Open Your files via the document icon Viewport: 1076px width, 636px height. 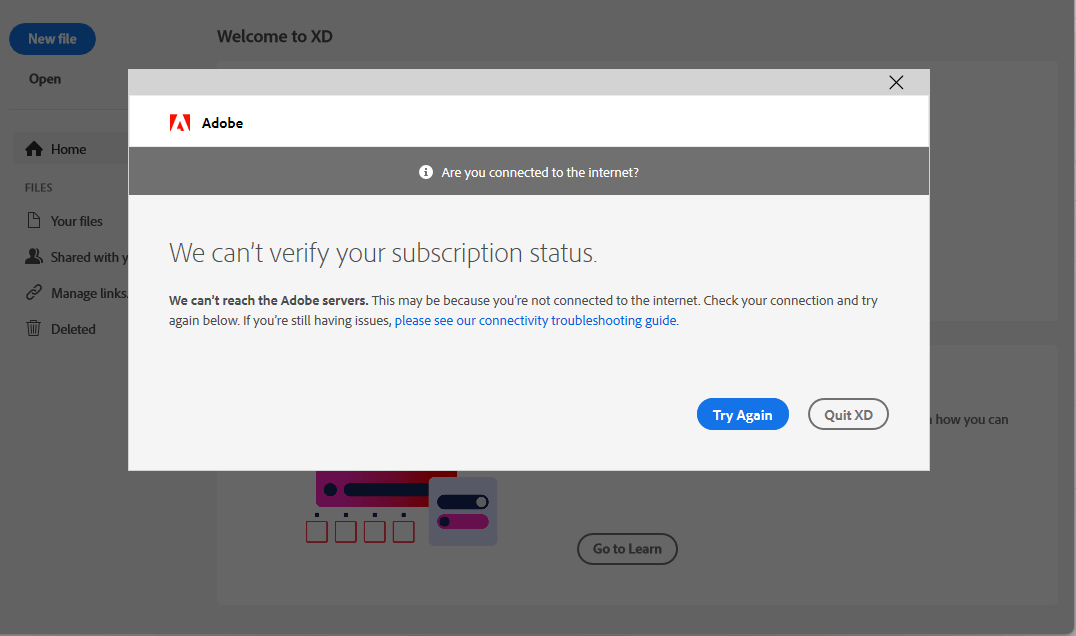33,220
